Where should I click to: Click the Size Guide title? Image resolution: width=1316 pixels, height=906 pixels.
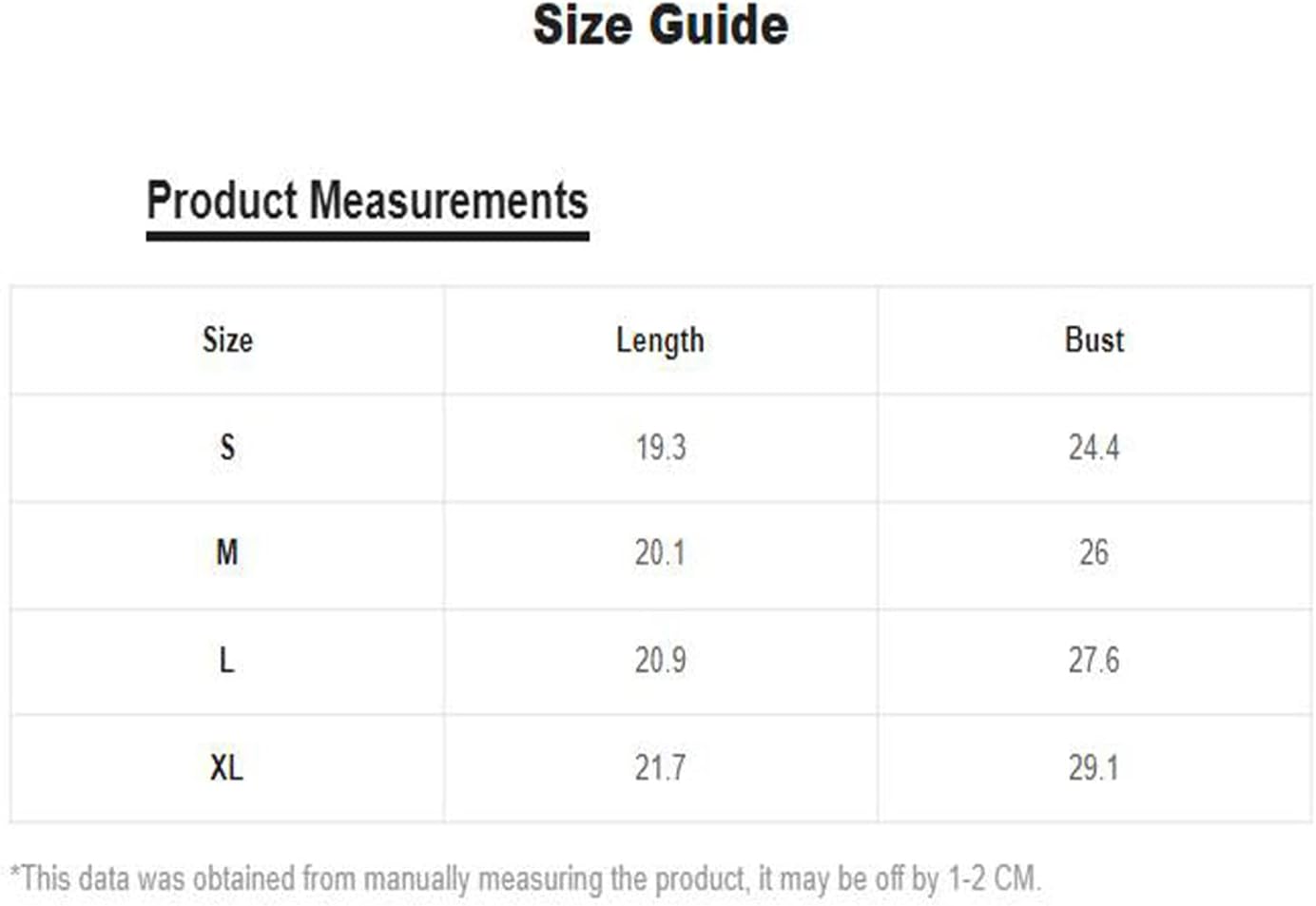tap(660, 25)
